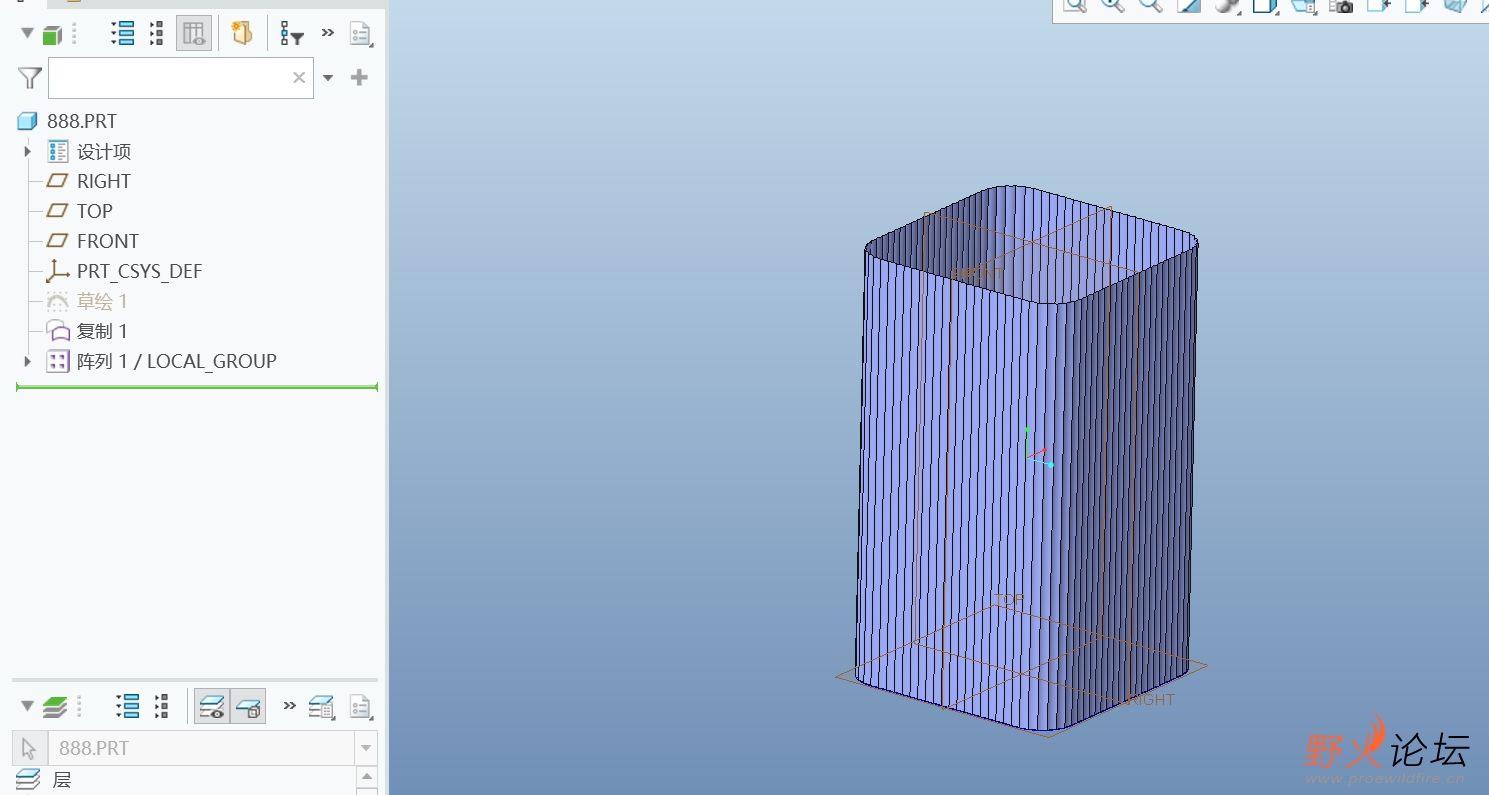Click the TOP datum plane label in viewport

(x=1009, y=600)
